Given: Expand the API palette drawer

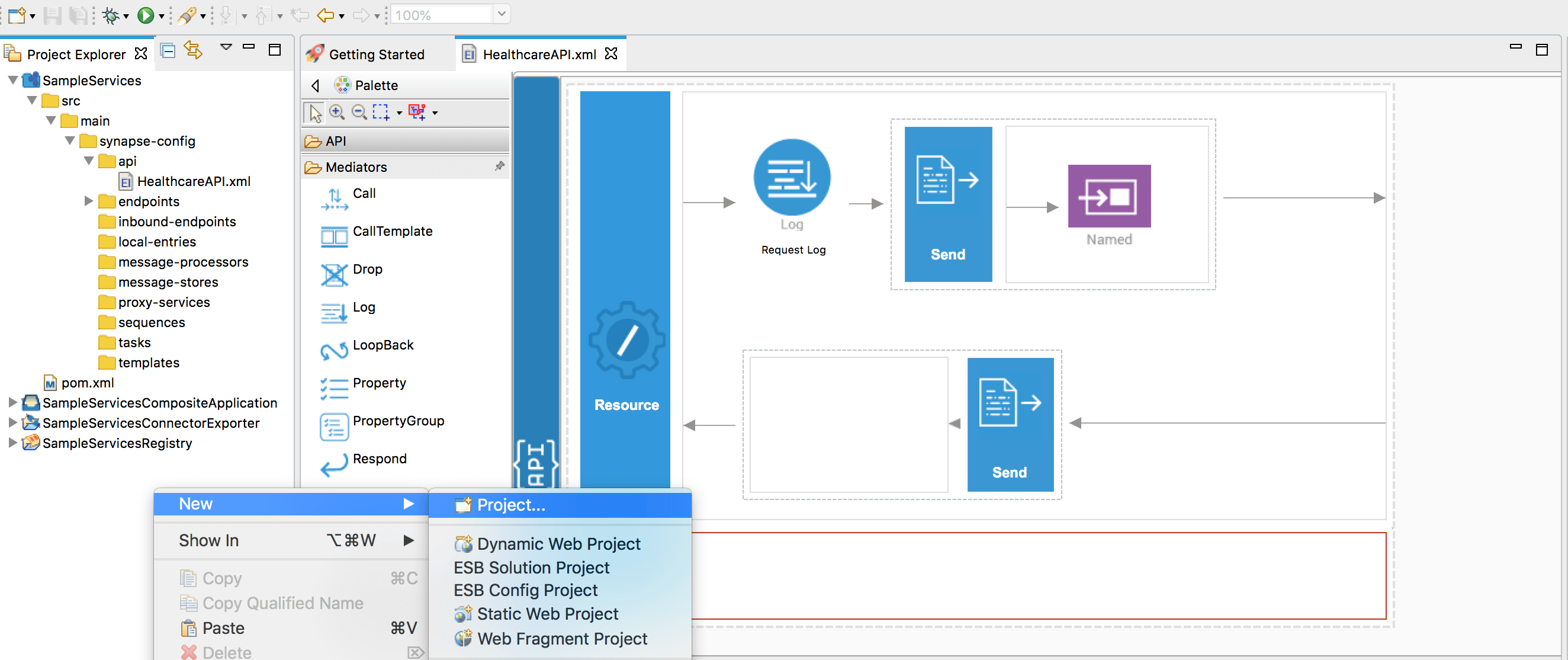Looking at the screenshot, I should pos(406,141).
